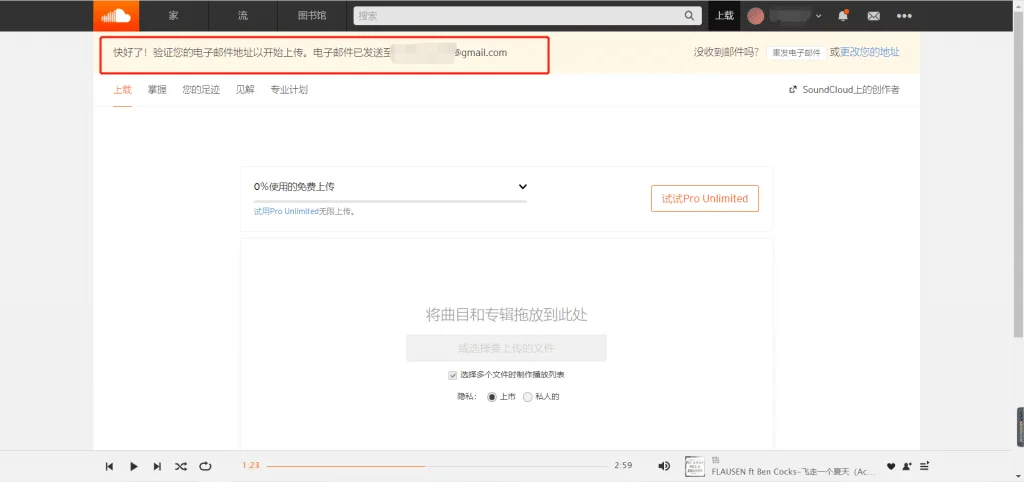Open the three-dot more menu
The width and height of the screenshot is (1024, 482).
[x=904, y=16]
